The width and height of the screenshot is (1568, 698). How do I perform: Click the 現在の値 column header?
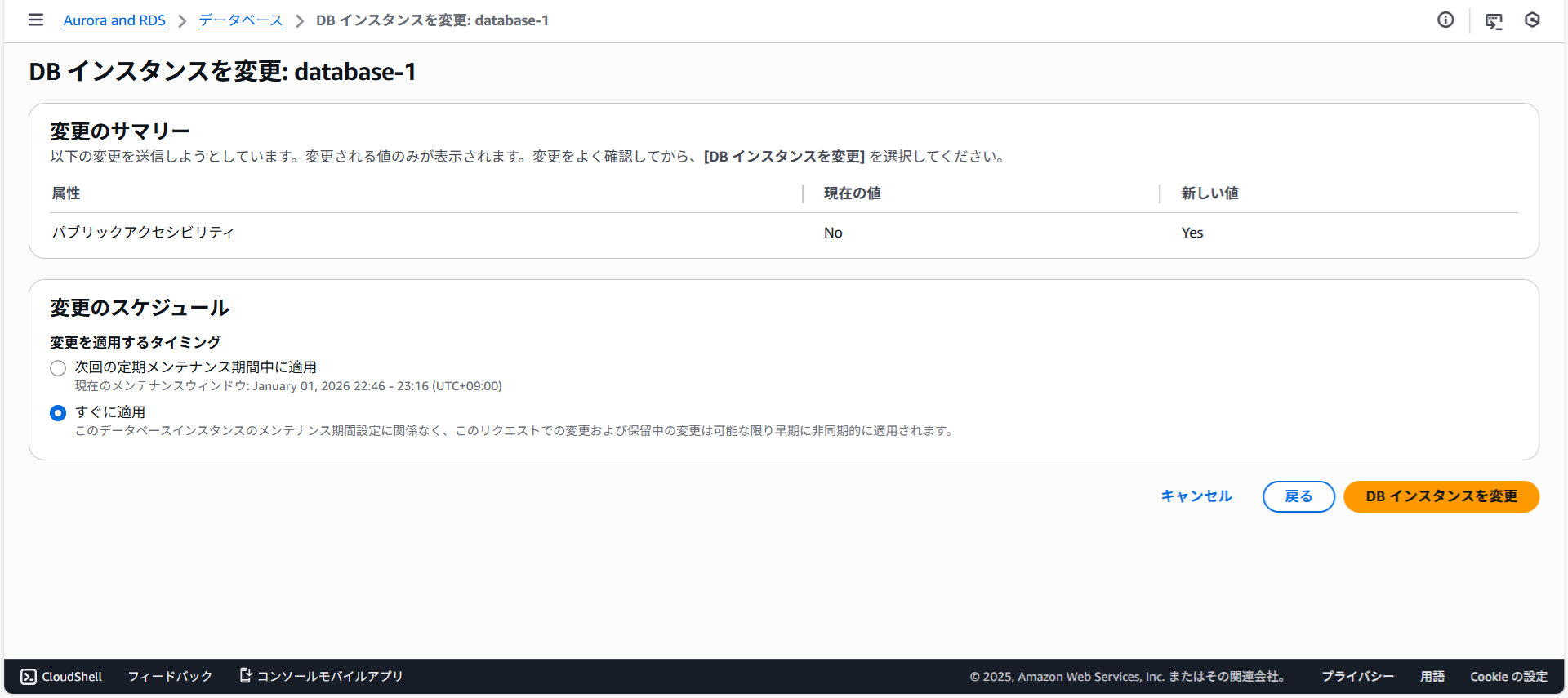852,193
